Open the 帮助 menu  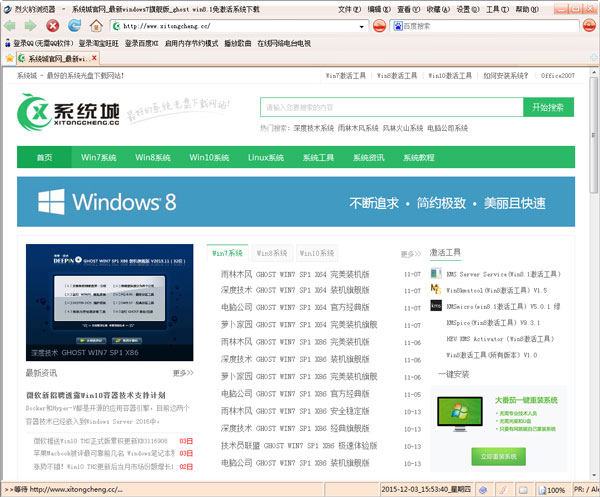pos(527,9)
